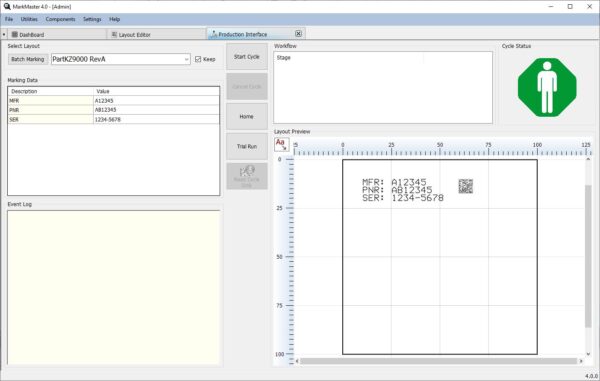Click the 'MFR: A12345' text in layout preview
The height and width of the screenshot is (381, 600).
click(394, 182)
